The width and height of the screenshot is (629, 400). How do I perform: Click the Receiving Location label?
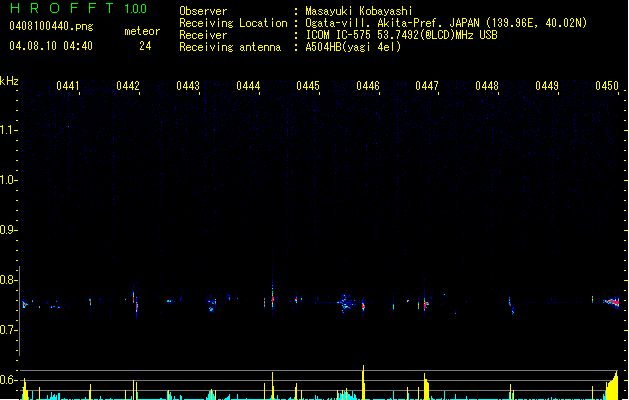(x=233, y=23)
